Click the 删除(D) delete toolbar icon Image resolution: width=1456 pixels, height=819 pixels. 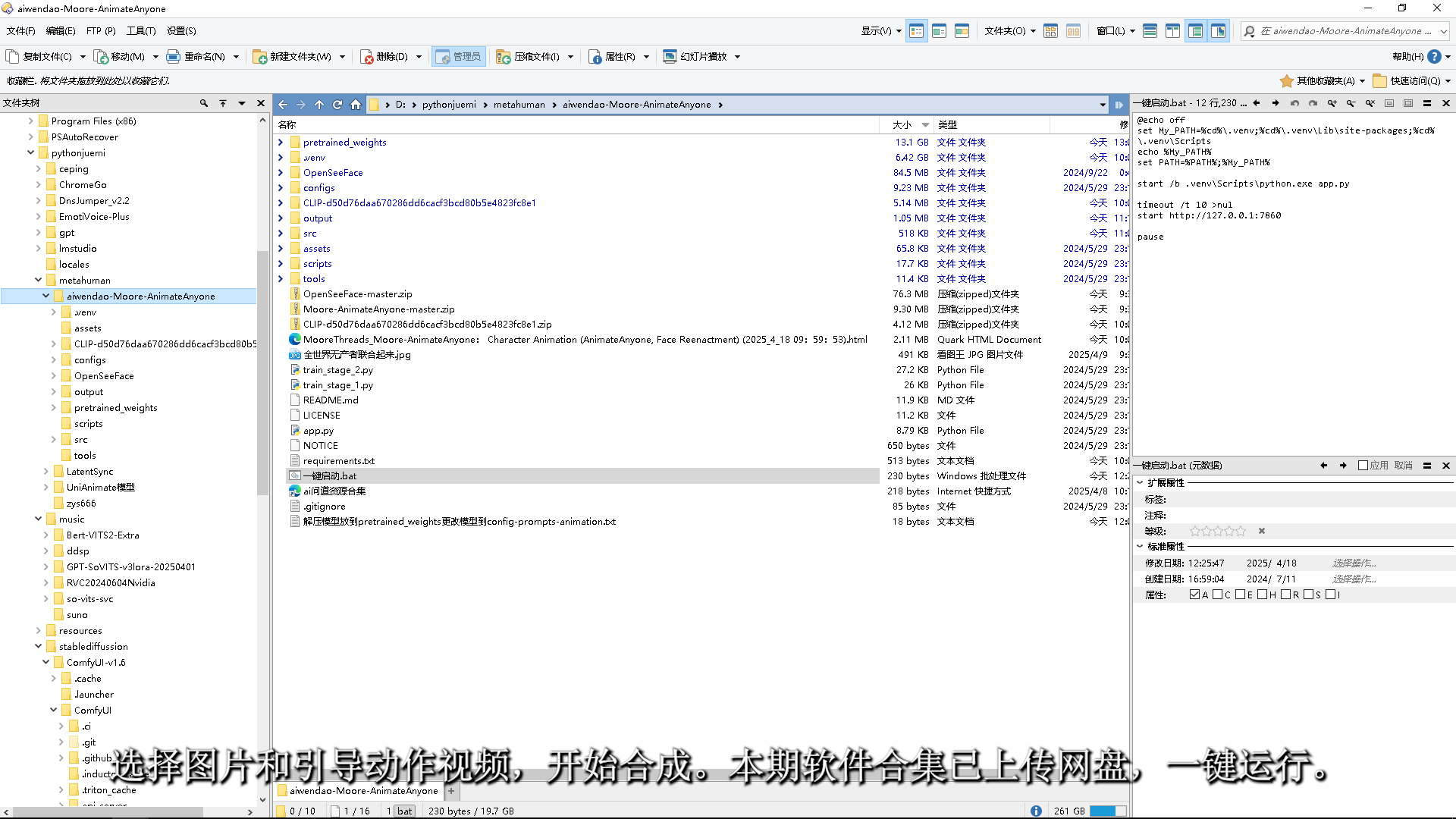(367, 57)
